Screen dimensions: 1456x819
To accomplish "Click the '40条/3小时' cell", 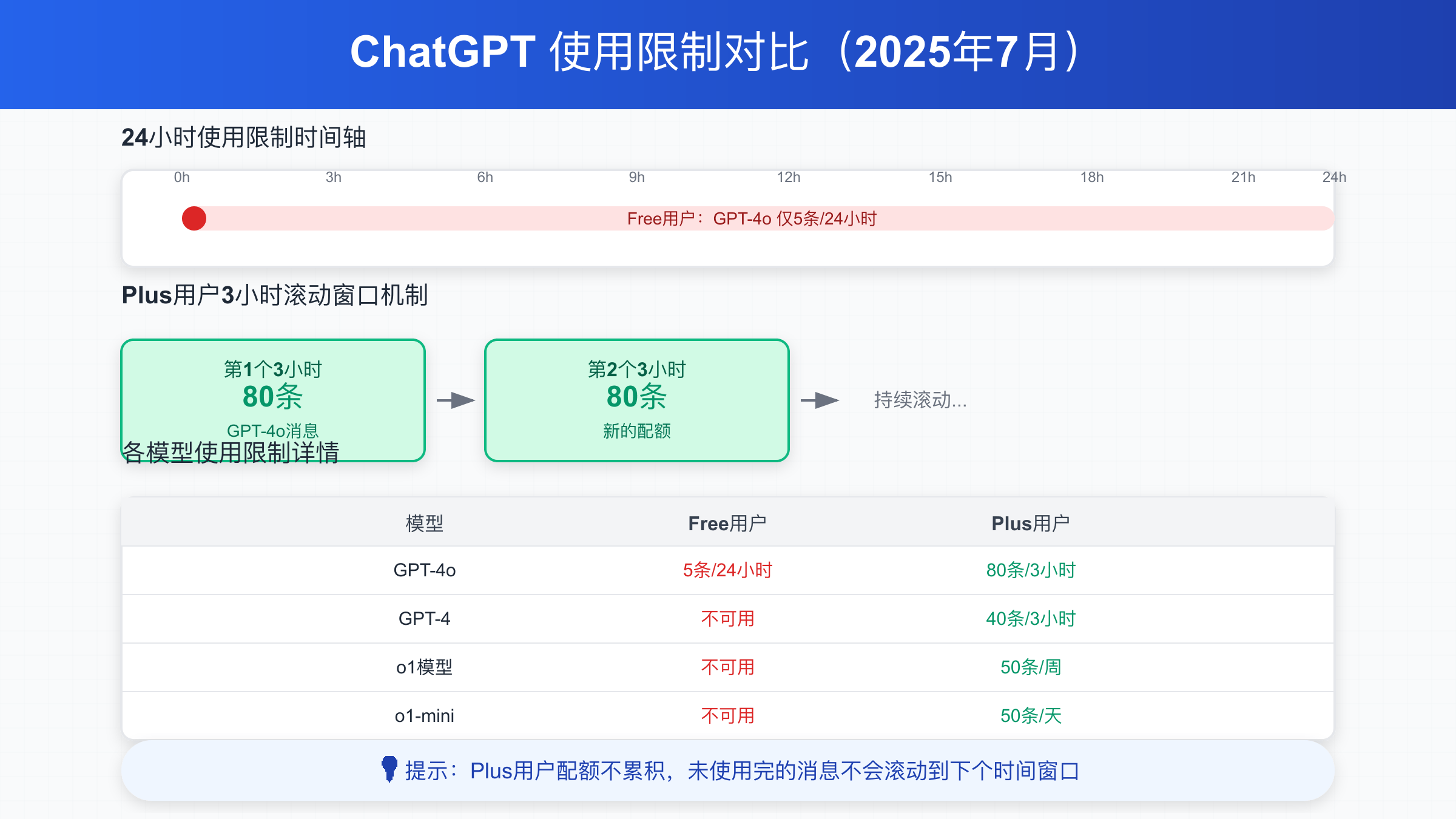I will pyautogui.click(x=1031, y=619).
